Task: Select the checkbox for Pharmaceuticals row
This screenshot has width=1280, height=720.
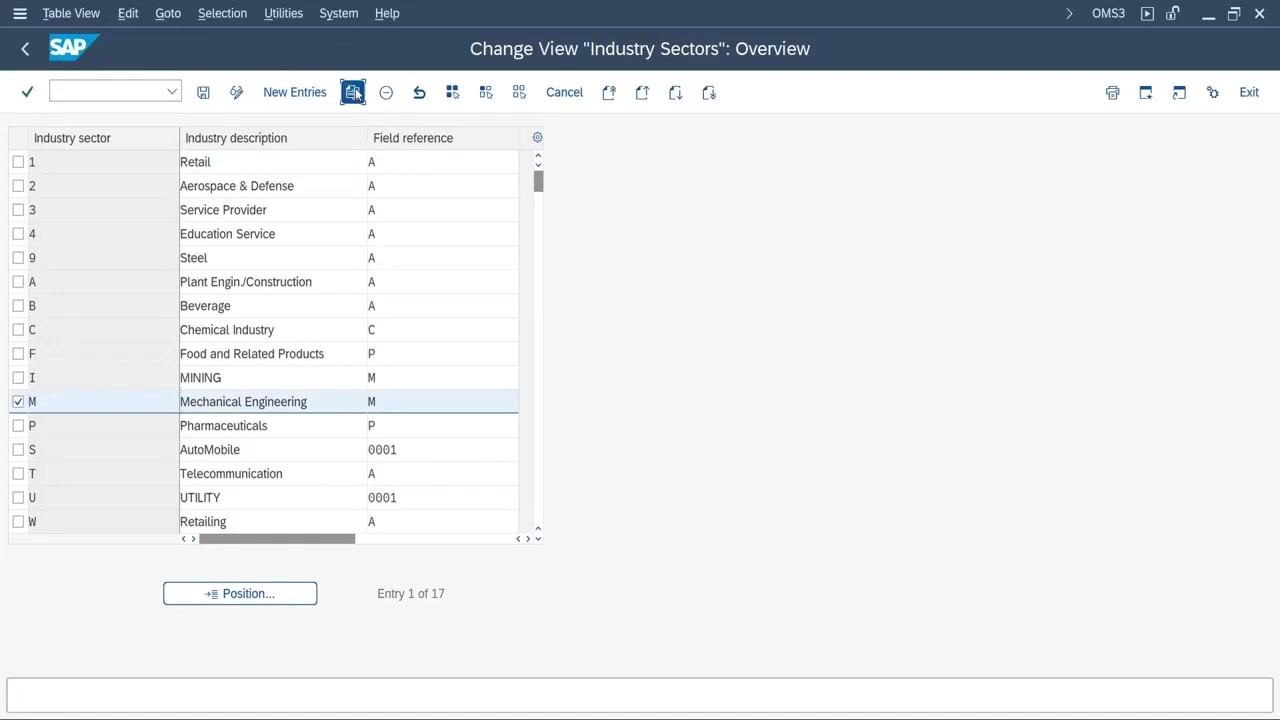Action: click(18, 426)
